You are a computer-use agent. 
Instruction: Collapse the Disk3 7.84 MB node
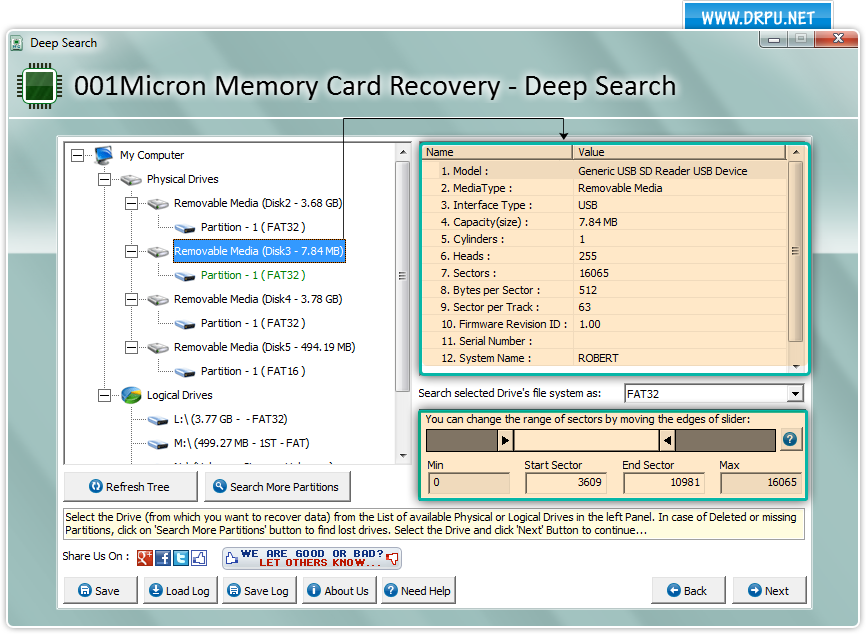131,251
